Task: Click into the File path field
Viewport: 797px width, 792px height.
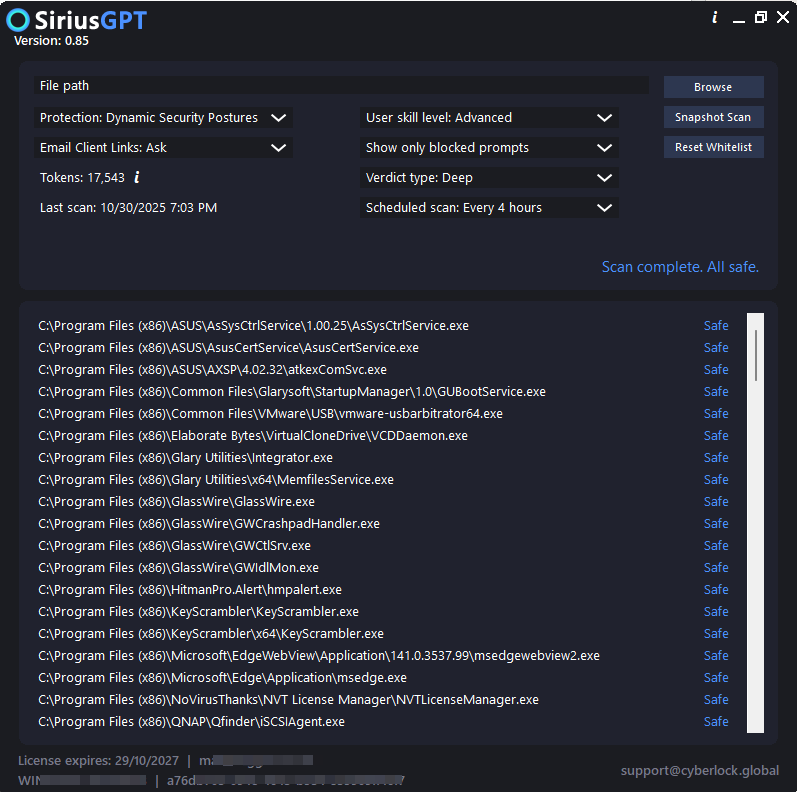Action: [x=341, y=85]
